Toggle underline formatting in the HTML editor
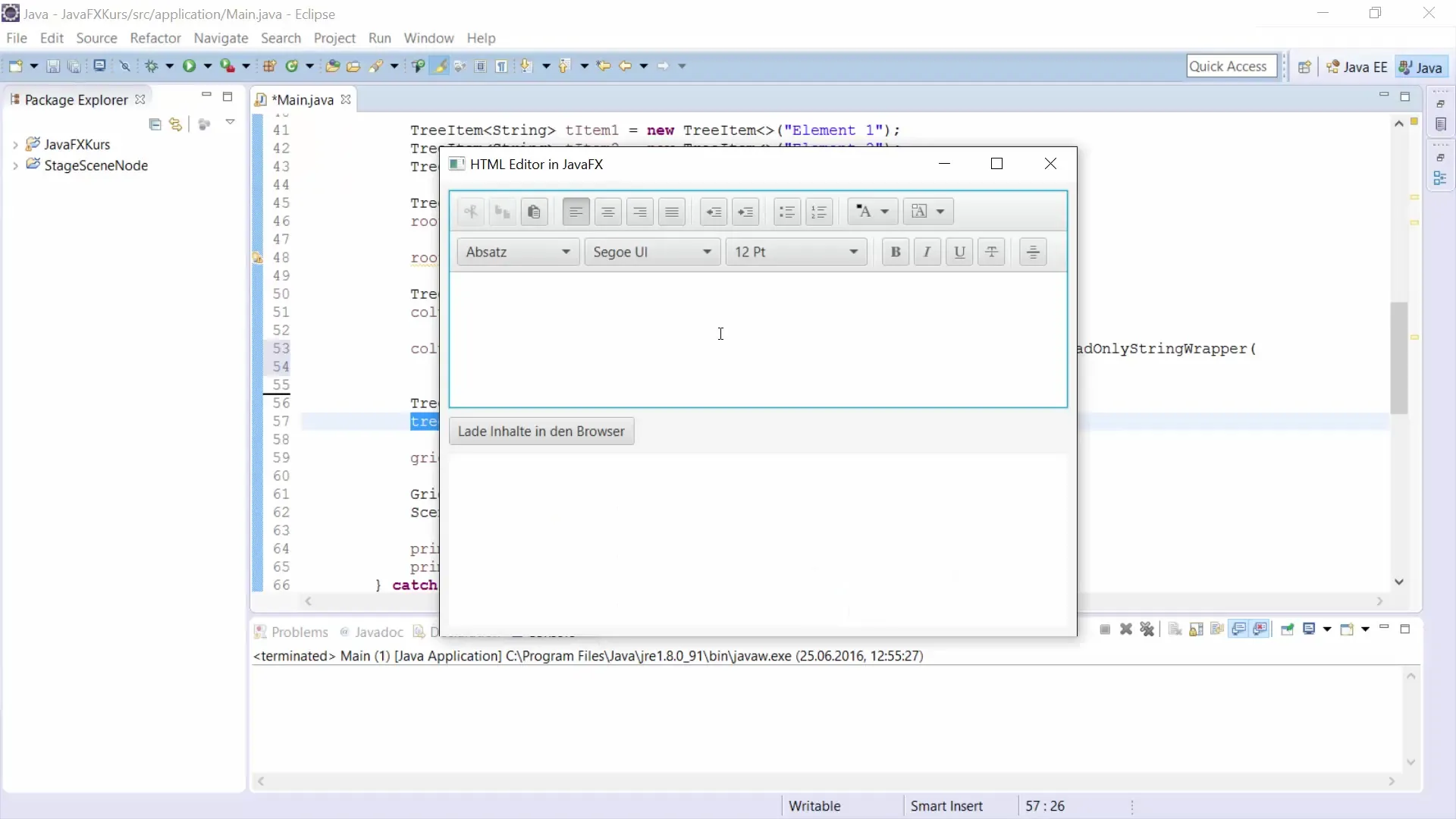 pos(959,252)
